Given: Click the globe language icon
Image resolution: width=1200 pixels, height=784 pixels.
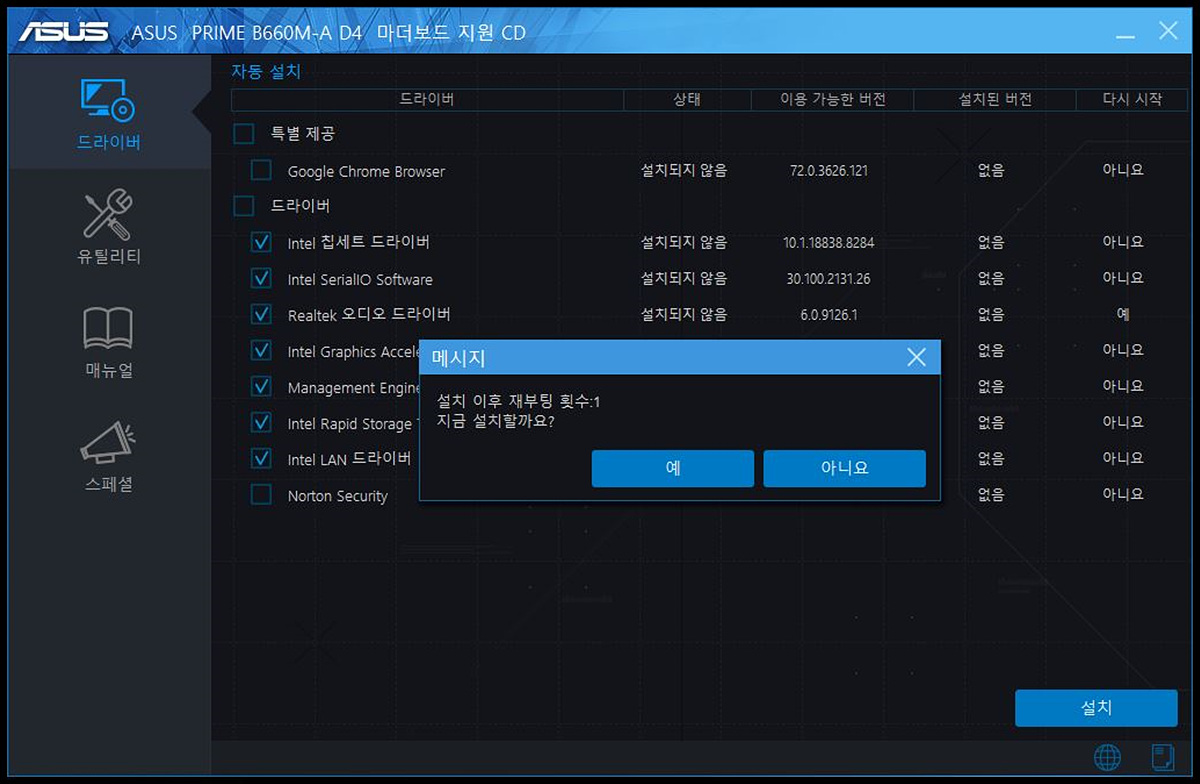Looking at the screenshot, I should 1107,757.
